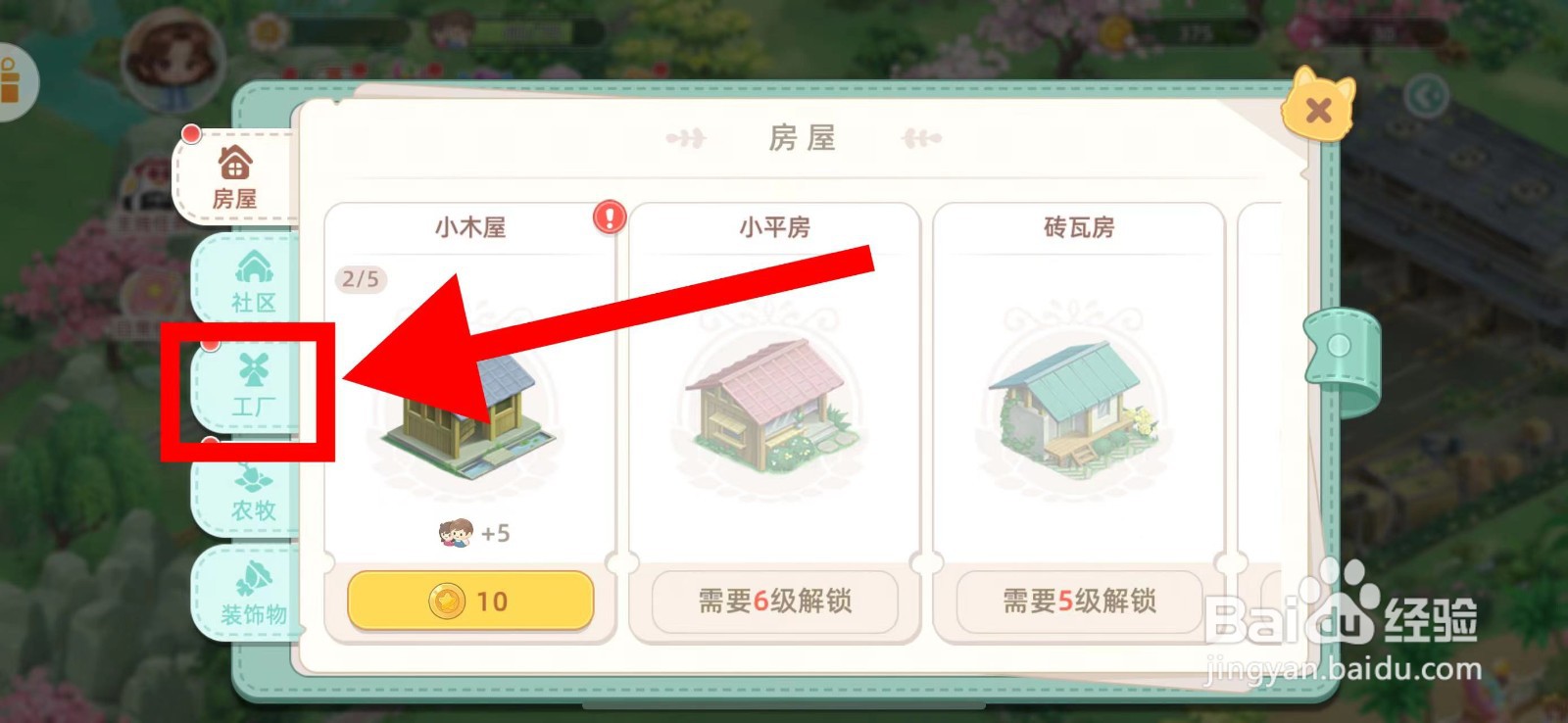Screen dimensions: 1568x723
Task: Open the 房屋 house tab
Action: pos(235,176)
